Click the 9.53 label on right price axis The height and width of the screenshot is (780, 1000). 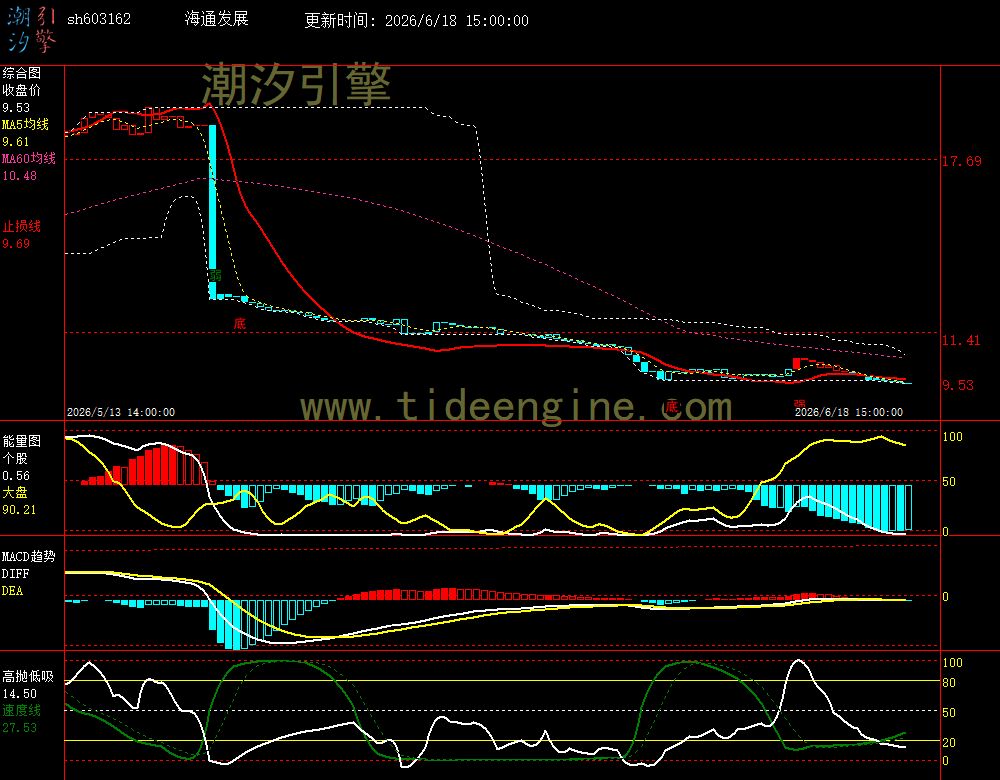(958, 385)
